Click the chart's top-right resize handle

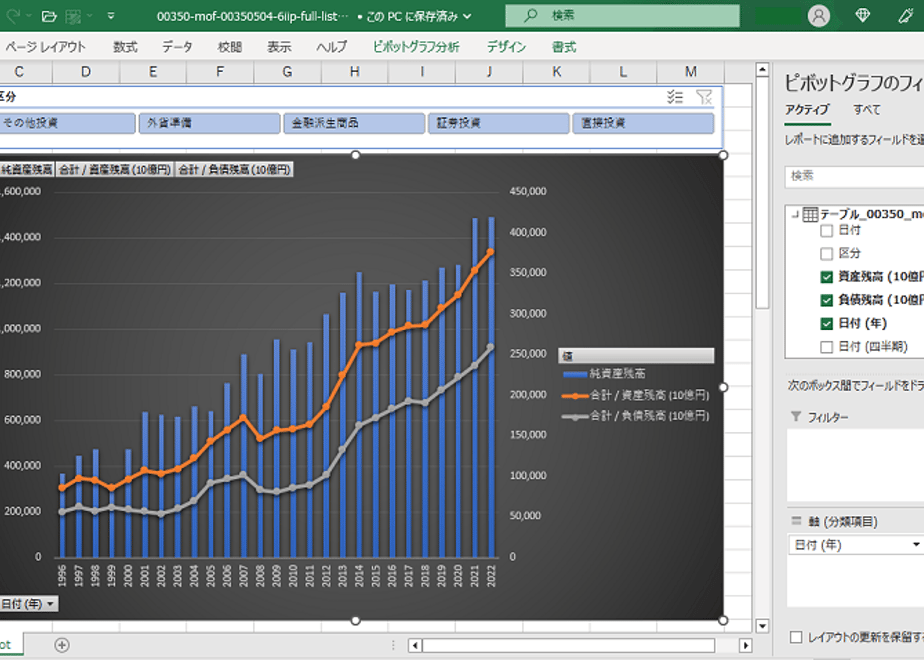tap(723, 155)
